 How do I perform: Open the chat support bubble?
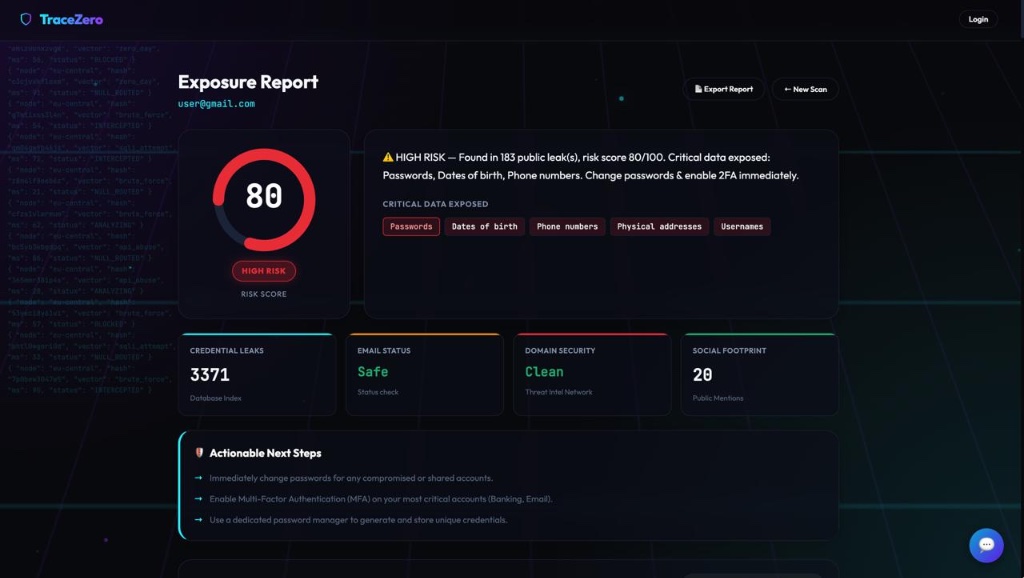(986, 545)
